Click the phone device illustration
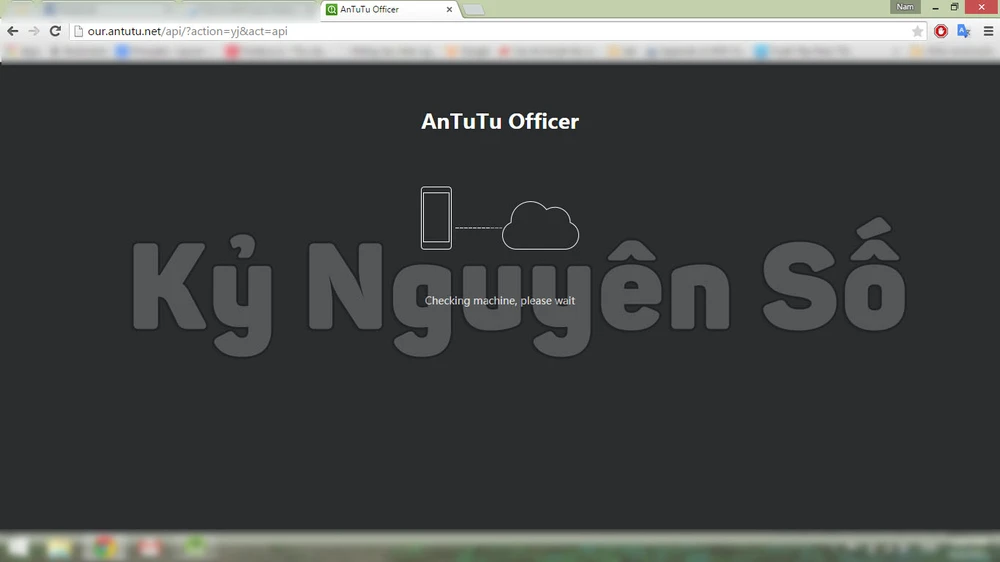 [x=436, y=218]
